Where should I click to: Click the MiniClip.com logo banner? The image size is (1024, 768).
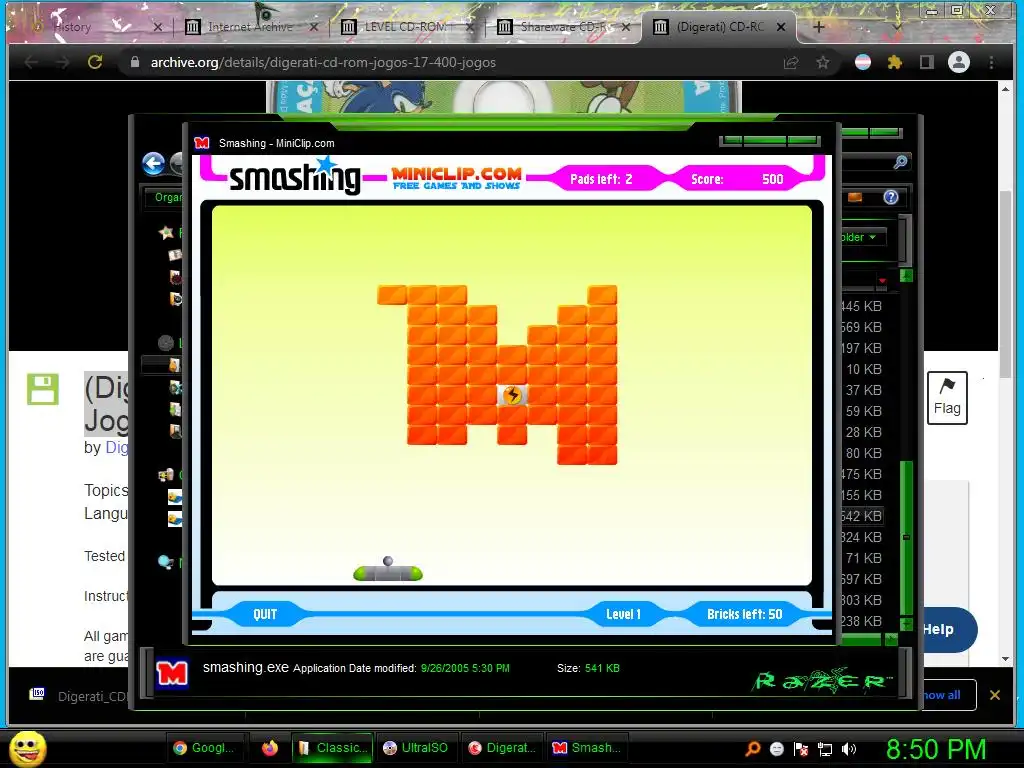456,178
